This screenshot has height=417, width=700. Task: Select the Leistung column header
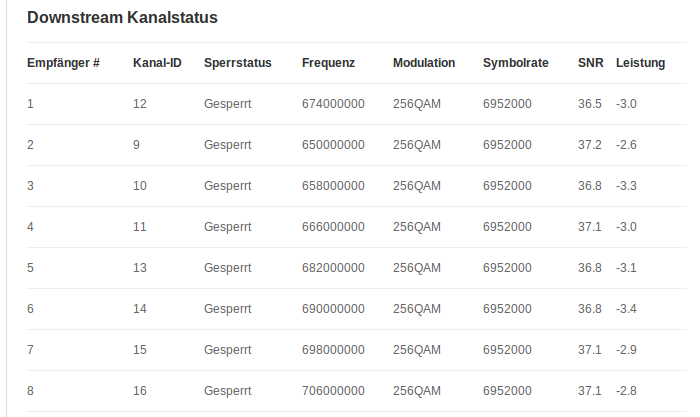[x=640, y=63]
